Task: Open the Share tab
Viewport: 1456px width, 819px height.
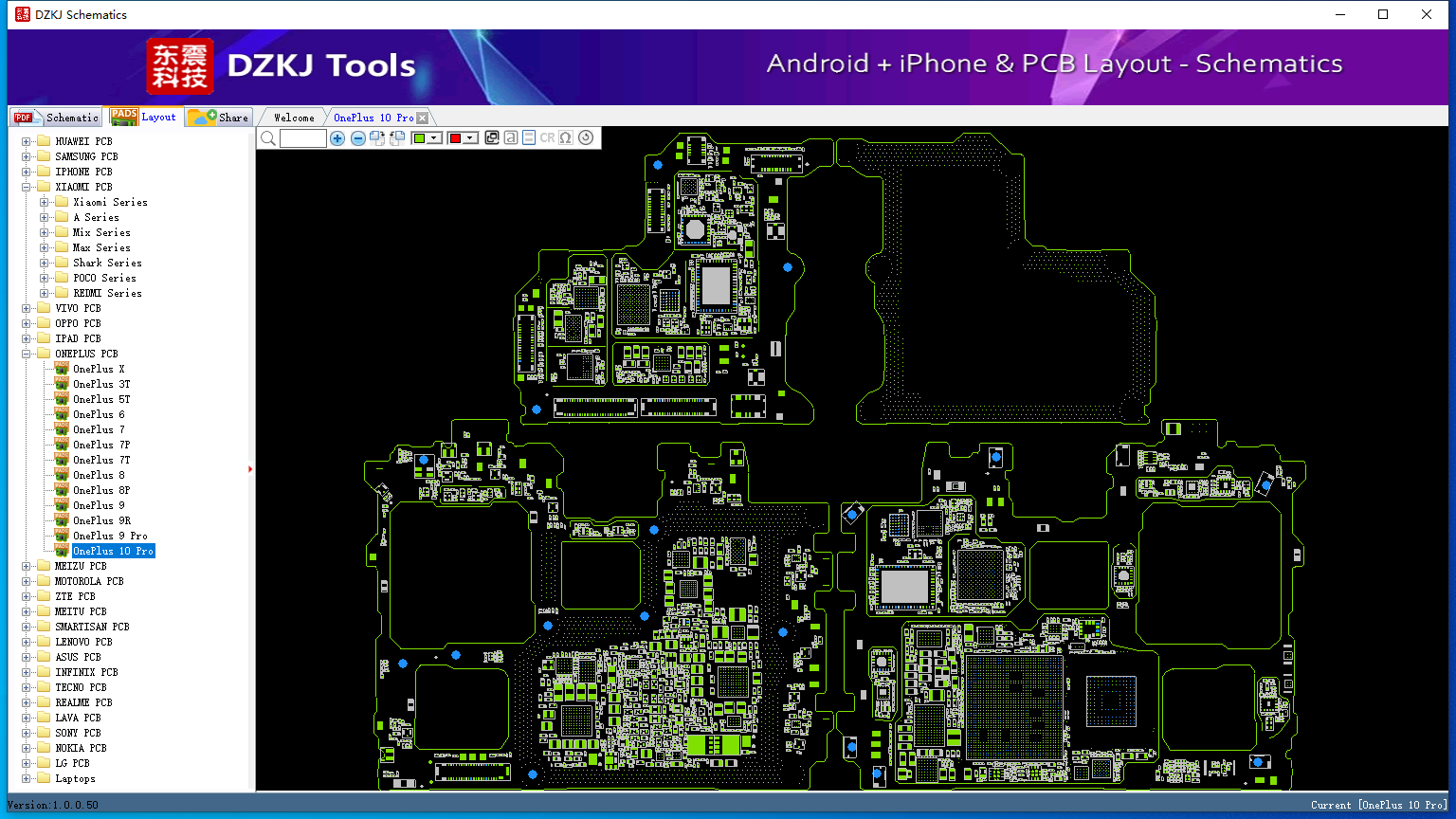Action: [x=218, y=117]
